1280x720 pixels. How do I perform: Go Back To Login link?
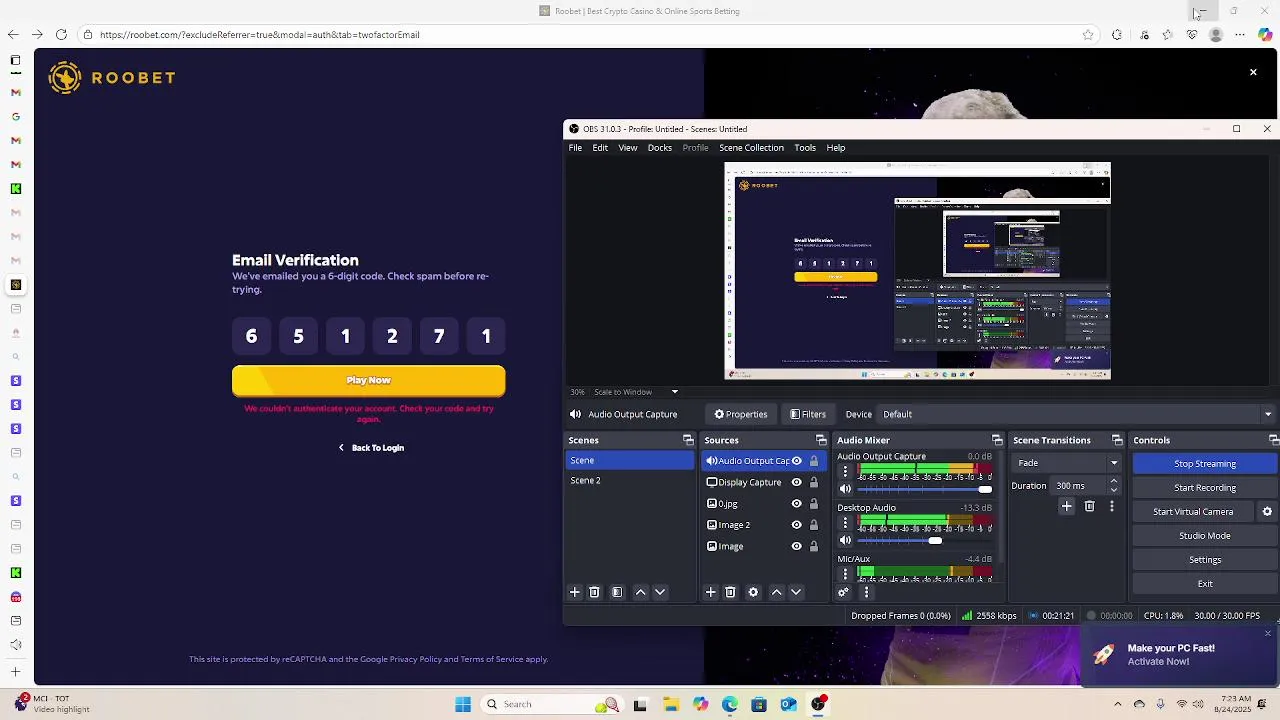(371, 448)
